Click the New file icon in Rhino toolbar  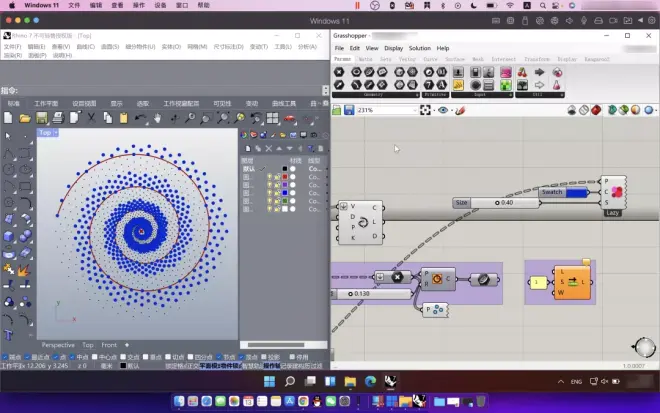tap(8, 118)
